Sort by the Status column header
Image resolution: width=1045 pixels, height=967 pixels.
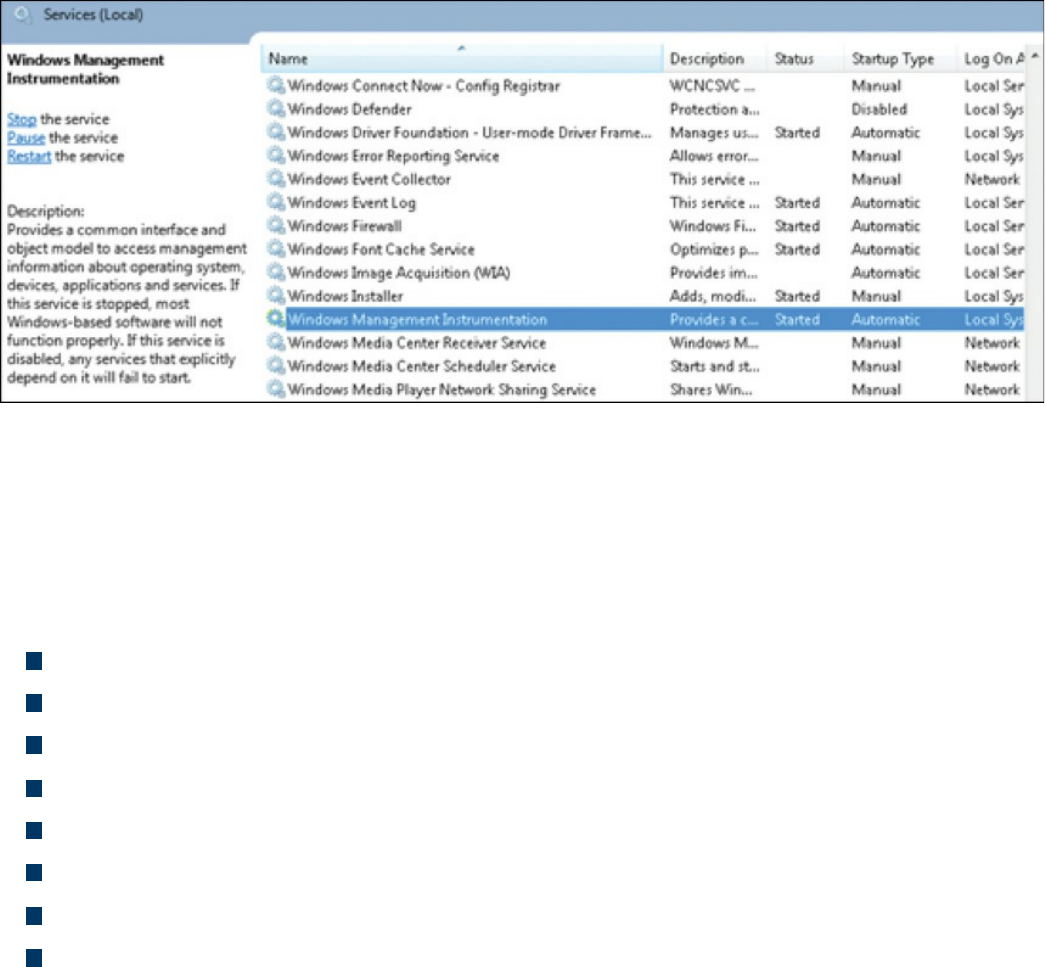click(805, 59)
